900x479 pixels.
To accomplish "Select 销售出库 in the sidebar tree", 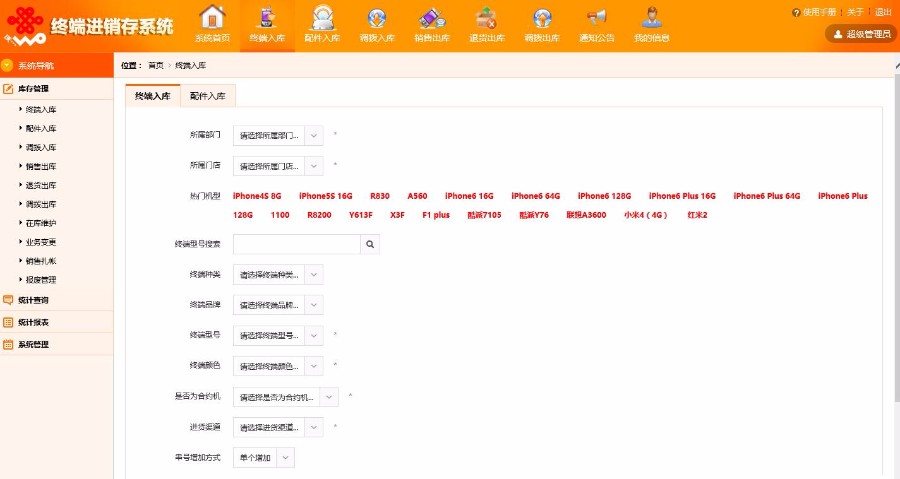I will (41, 166).
